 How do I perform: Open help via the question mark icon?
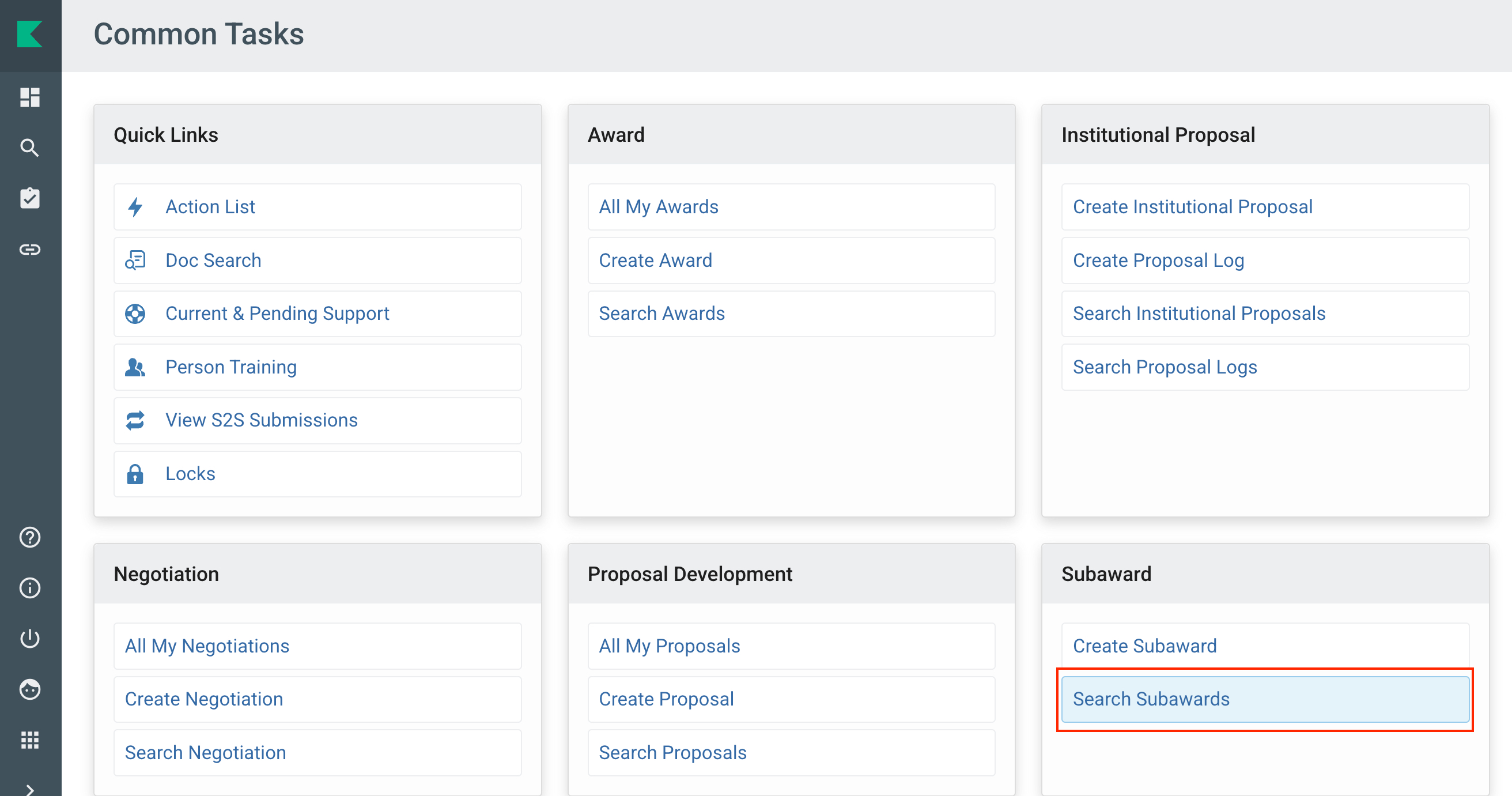[30, 537]
